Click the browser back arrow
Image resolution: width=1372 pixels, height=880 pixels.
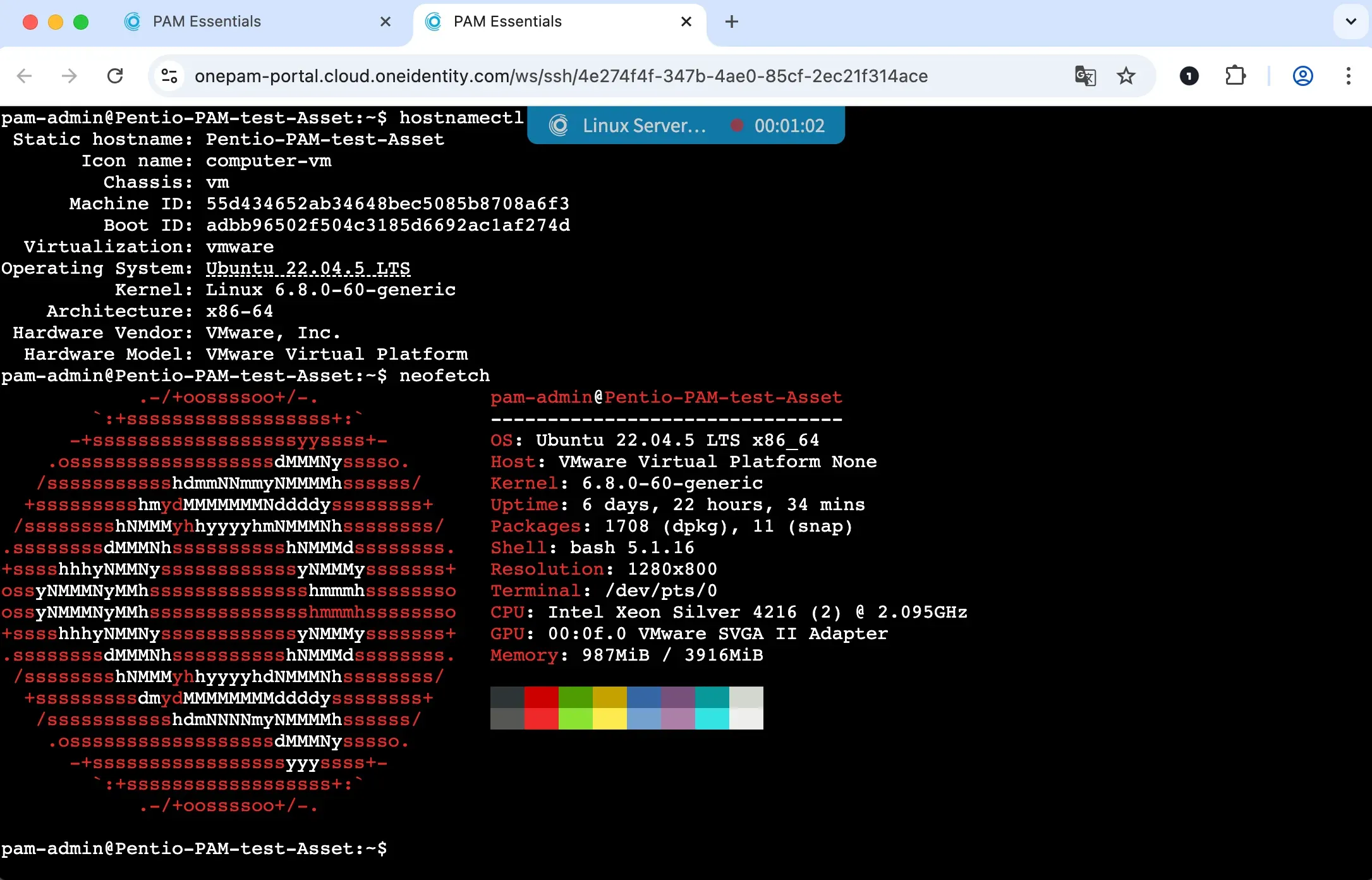pyautogui.click(x=24, y=76)
